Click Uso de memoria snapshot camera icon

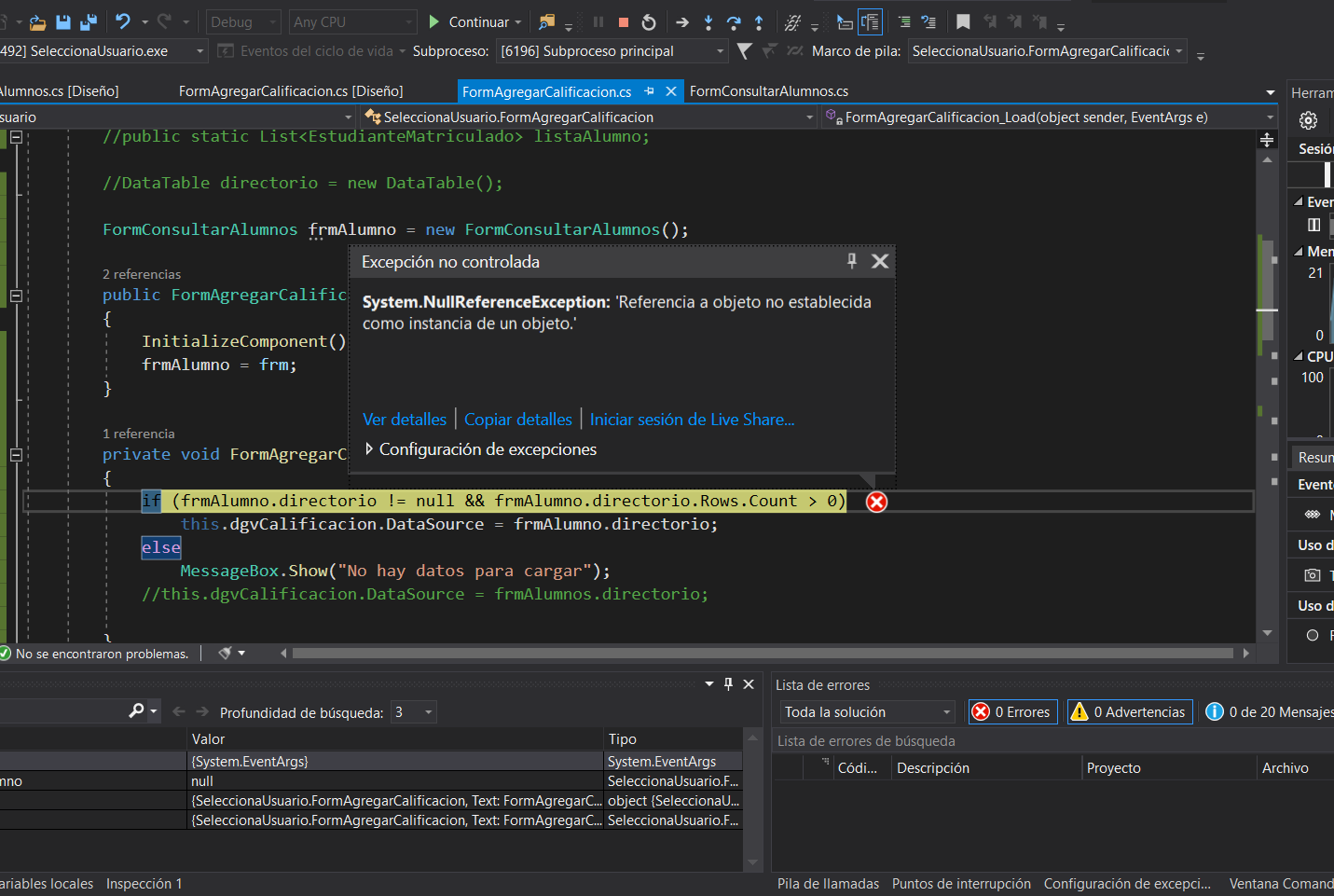1312,575
